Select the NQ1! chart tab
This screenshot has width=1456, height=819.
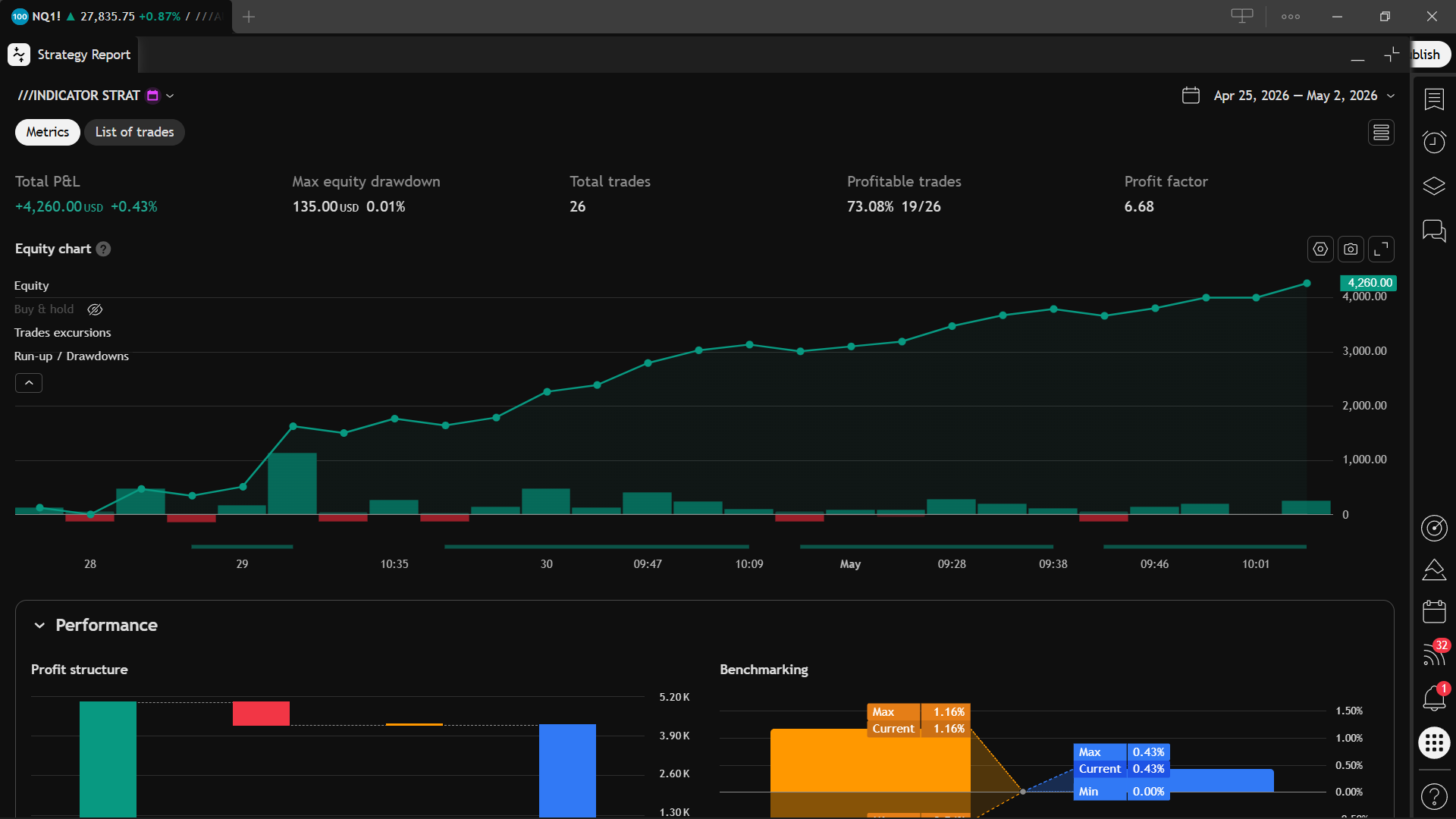tap(115, 16)
